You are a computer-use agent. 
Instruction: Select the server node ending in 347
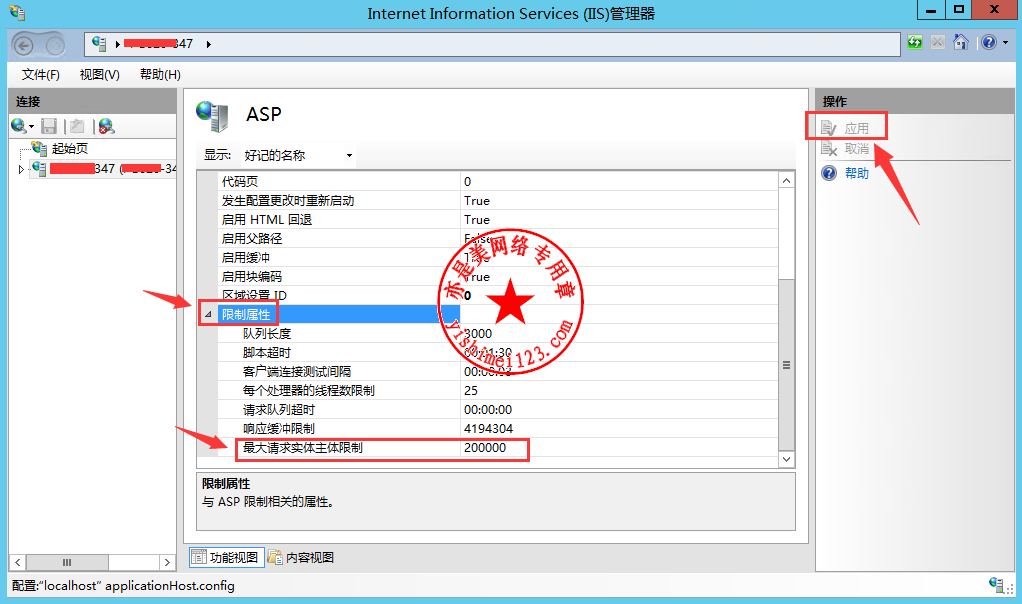click(x=113, y=169)
